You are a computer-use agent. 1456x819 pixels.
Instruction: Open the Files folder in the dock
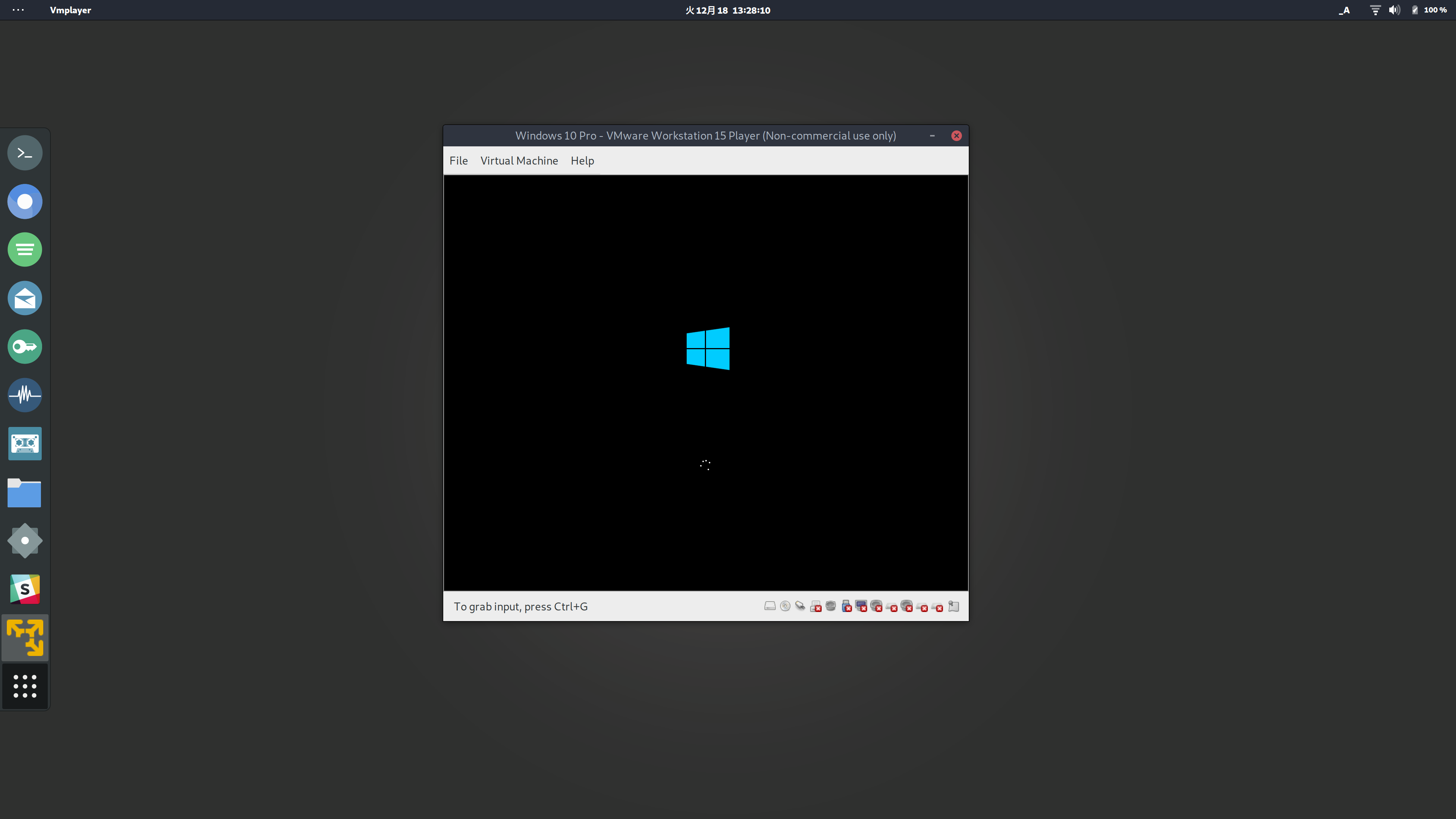(25, 492)
